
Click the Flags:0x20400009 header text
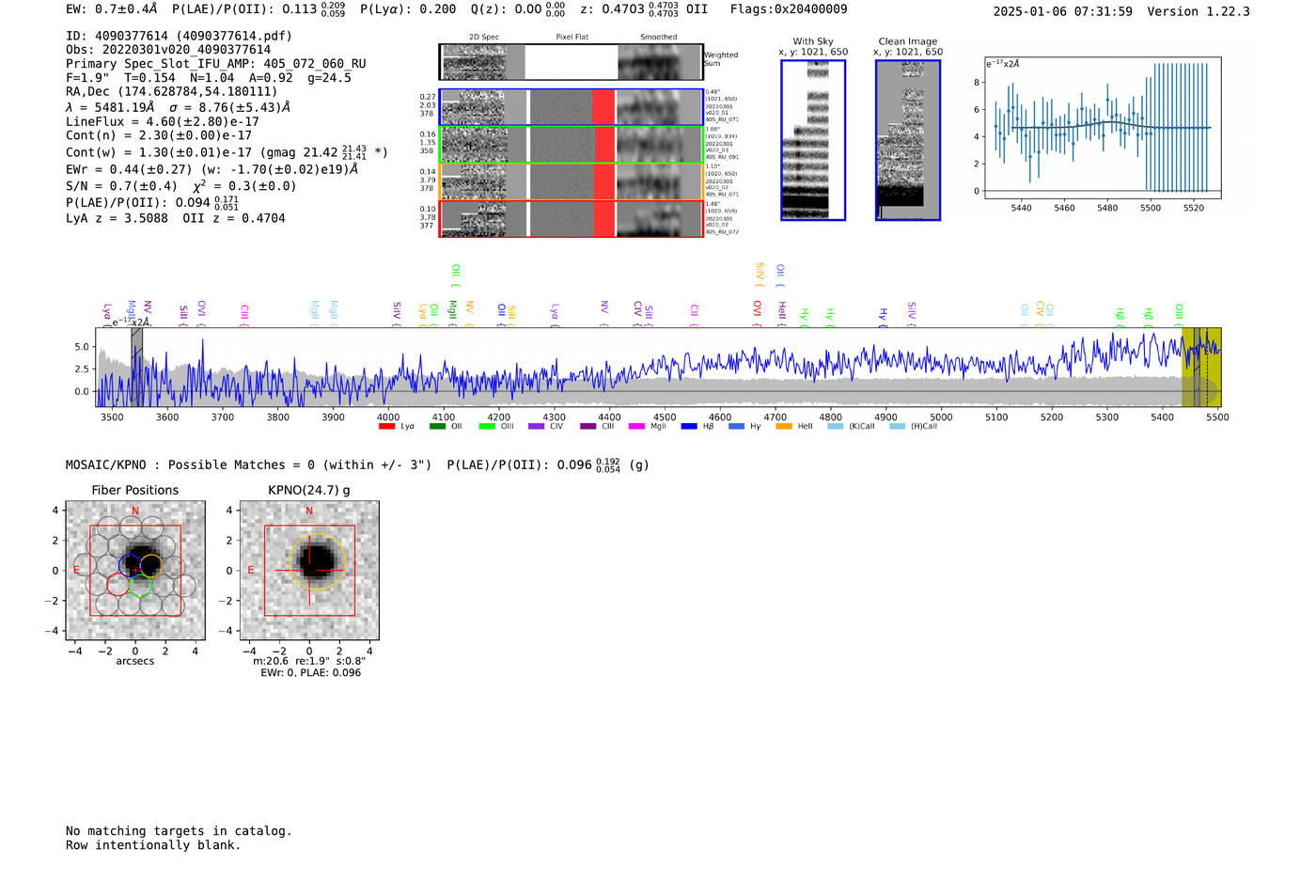(788, 9)
